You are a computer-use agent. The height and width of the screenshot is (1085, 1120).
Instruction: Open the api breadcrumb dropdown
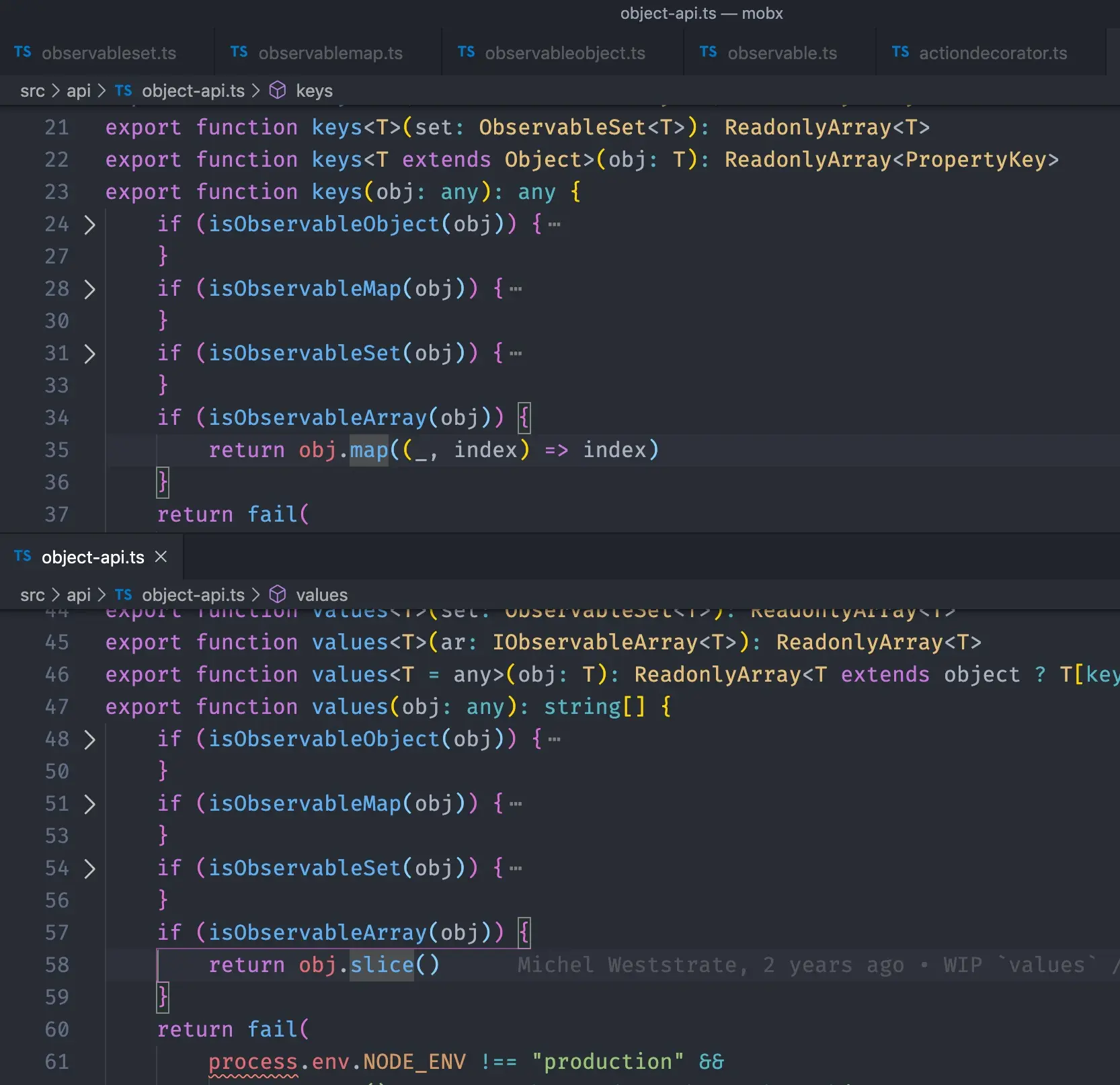click(x=79, y=91)
